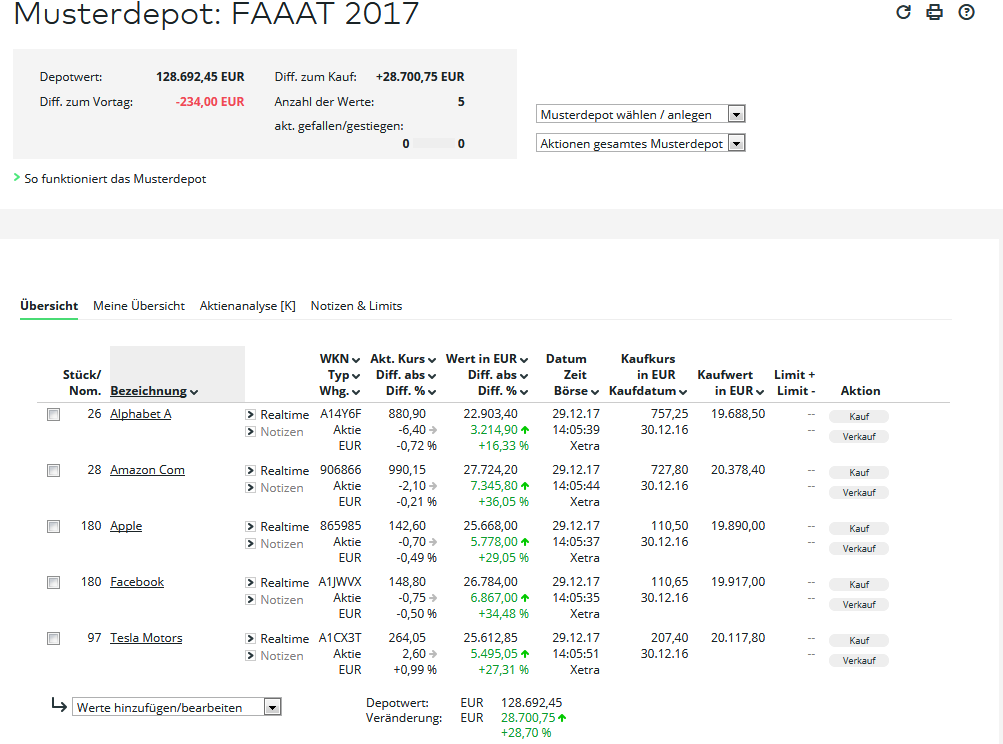Switch to Notizen & Limits tab
The width and height of the screenshot is (1003, 744).
[x=356, y=306]
